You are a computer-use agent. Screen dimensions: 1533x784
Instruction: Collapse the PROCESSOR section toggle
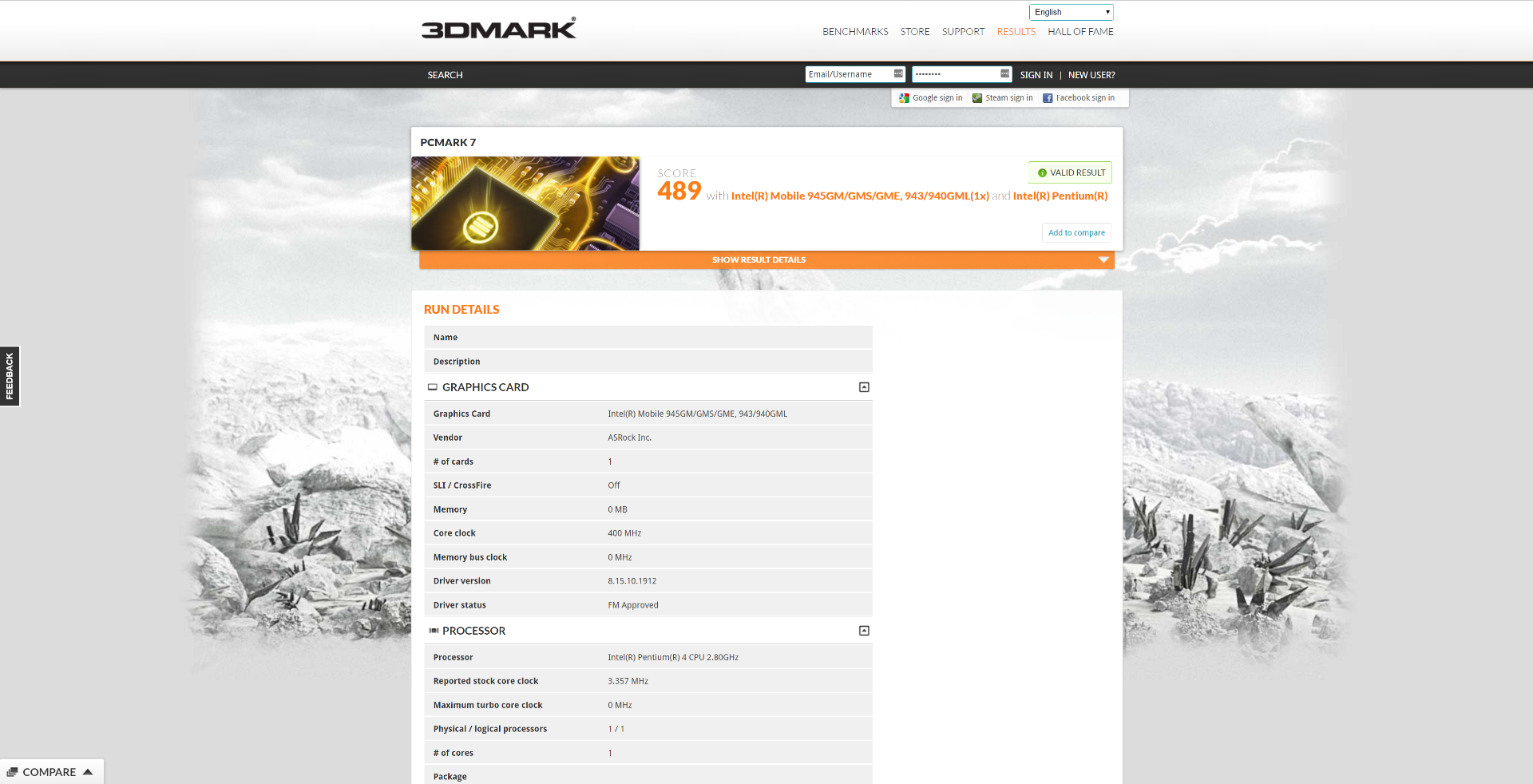(864, 631)
